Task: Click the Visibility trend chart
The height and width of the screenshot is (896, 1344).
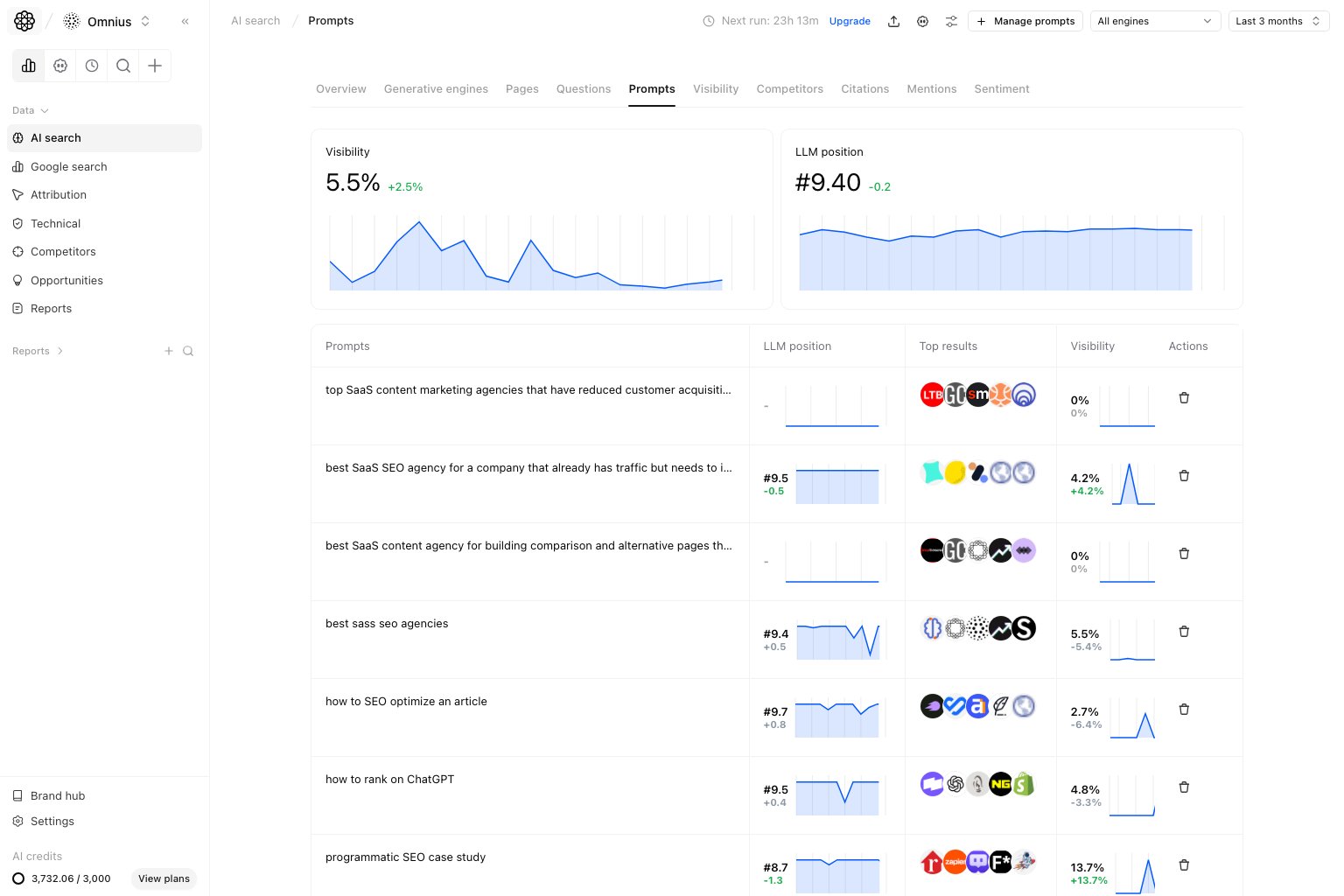Action: point(542,252)
